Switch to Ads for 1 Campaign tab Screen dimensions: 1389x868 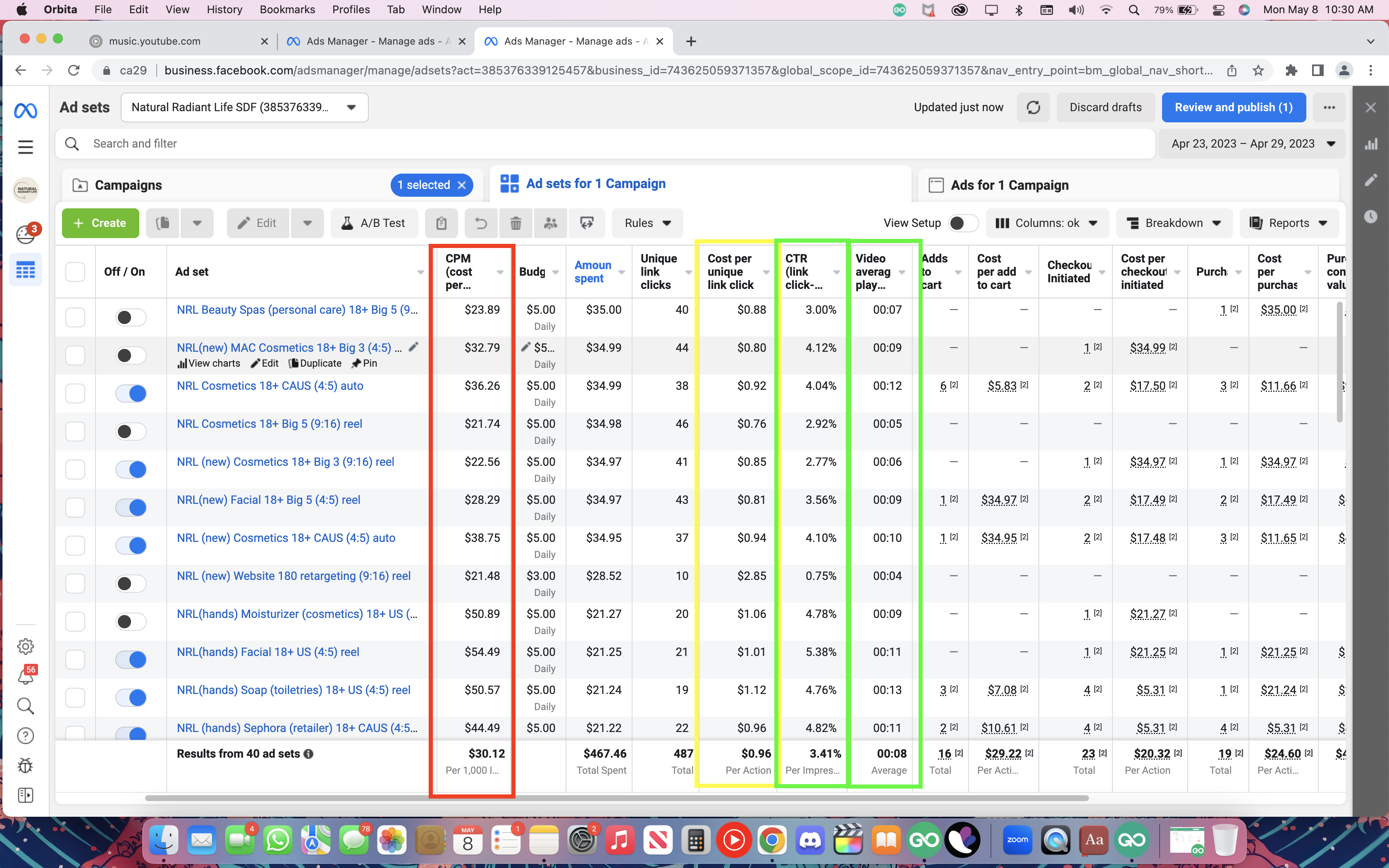[x=1010, y=186]
